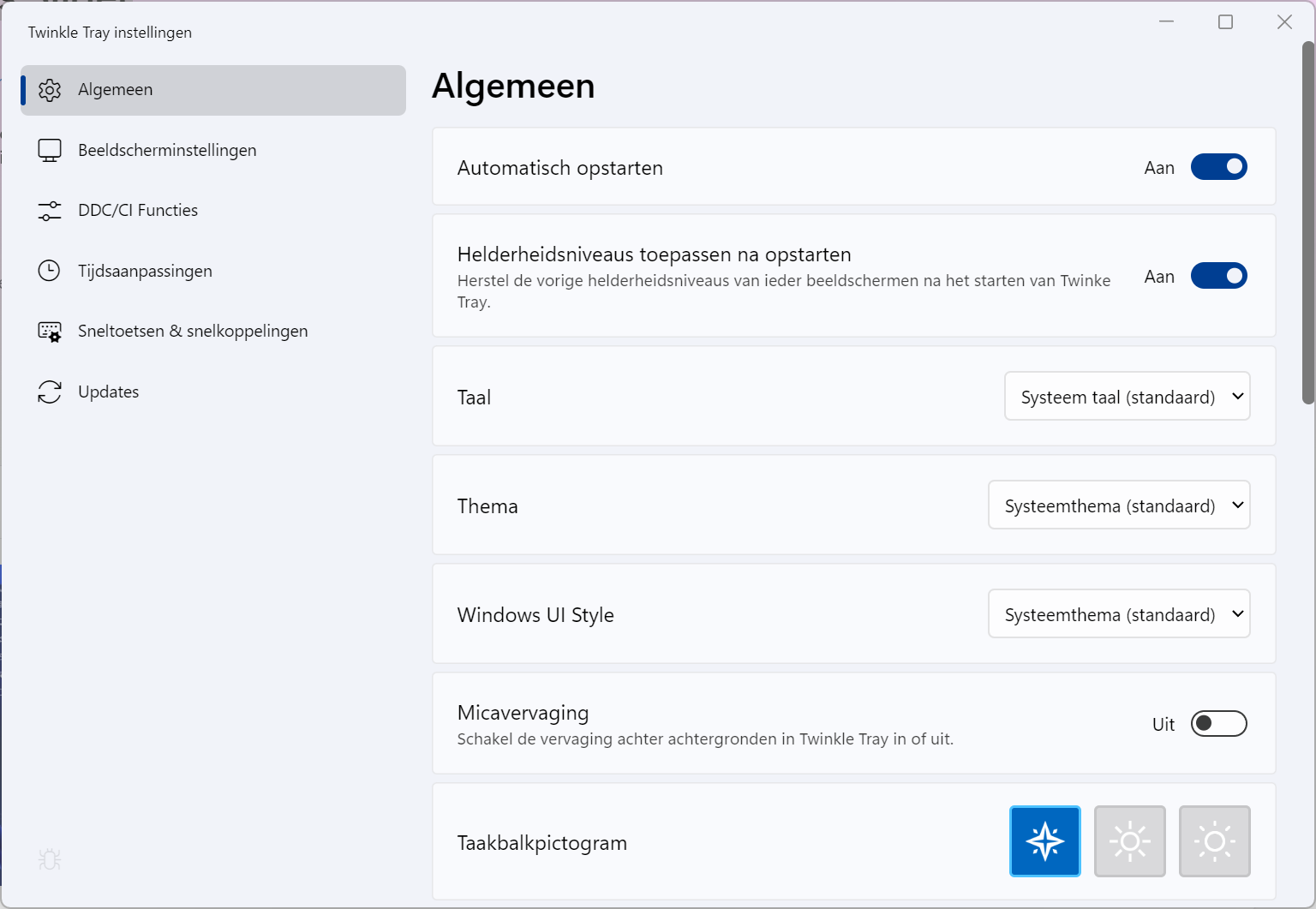Open DDC/CI Functies via its sliders icon

[50, 210]
